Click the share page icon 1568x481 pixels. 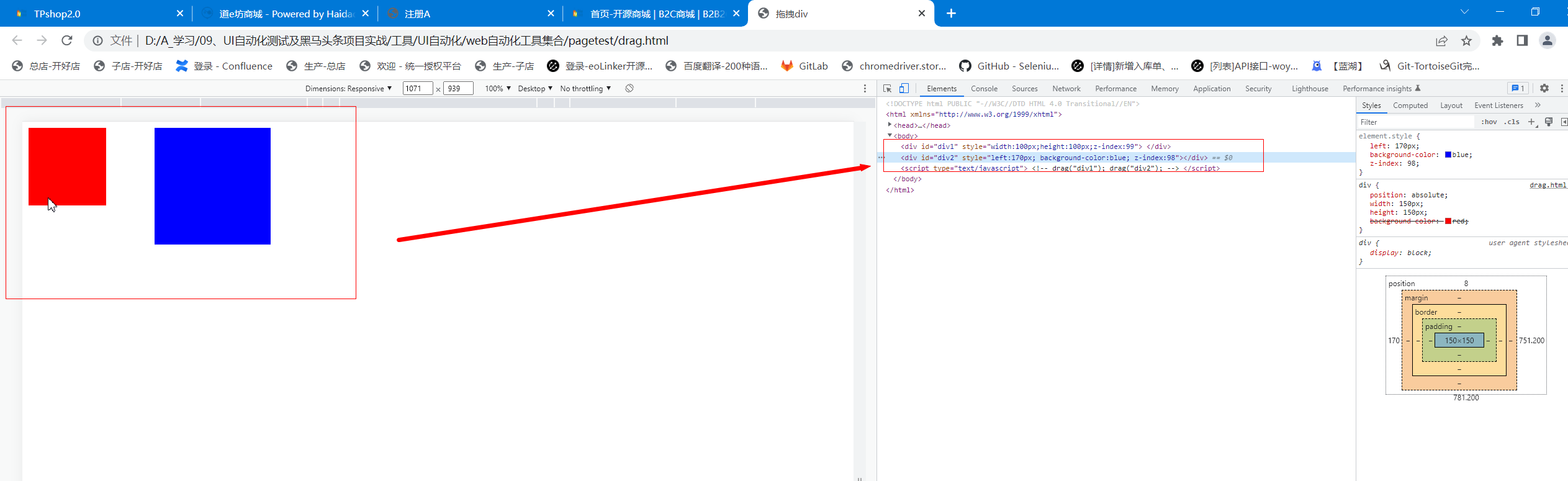(1441, 40)
